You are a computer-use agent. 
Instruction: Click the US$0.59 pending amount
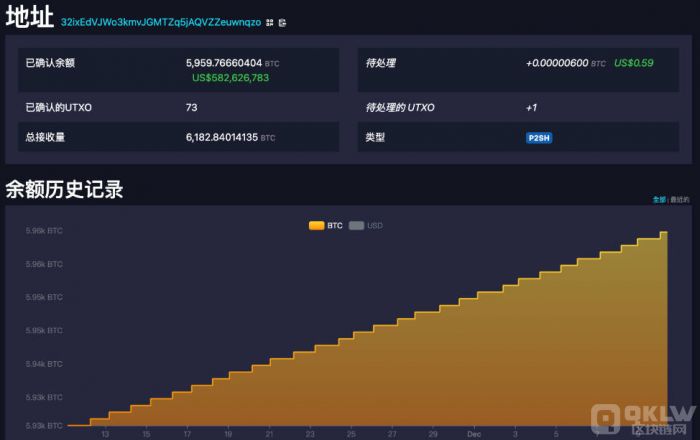(633, 63)
